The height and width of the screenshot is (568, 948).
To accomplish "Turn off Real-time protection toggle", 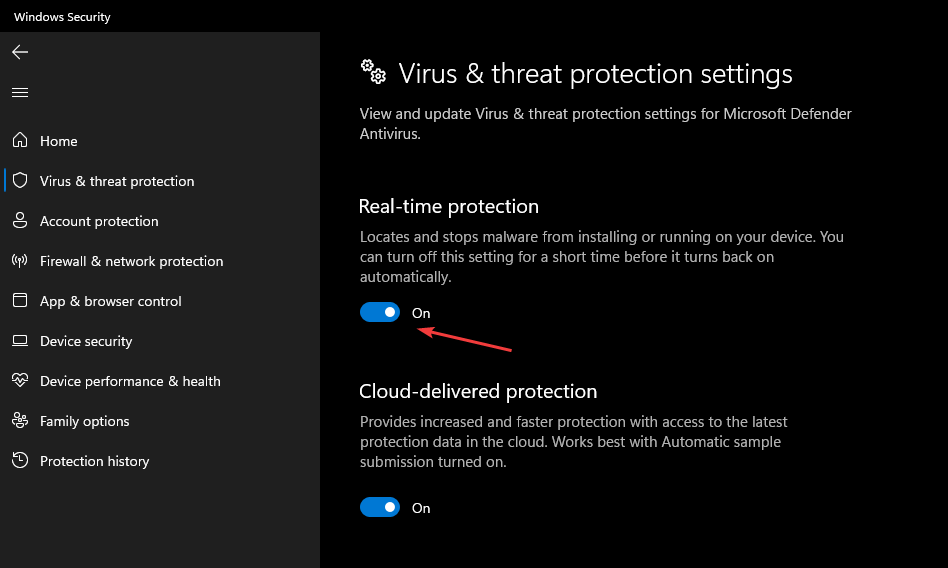I will (x=380, y=313).
